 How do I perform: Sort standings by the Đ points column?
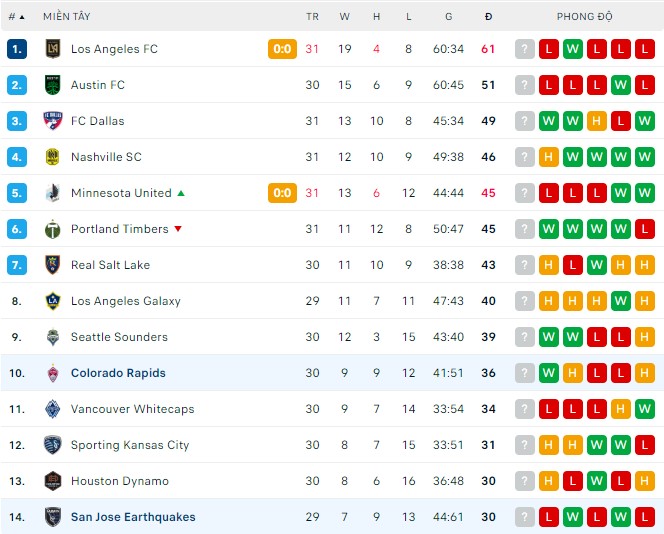pyautogui.click(x=488, y=17)
